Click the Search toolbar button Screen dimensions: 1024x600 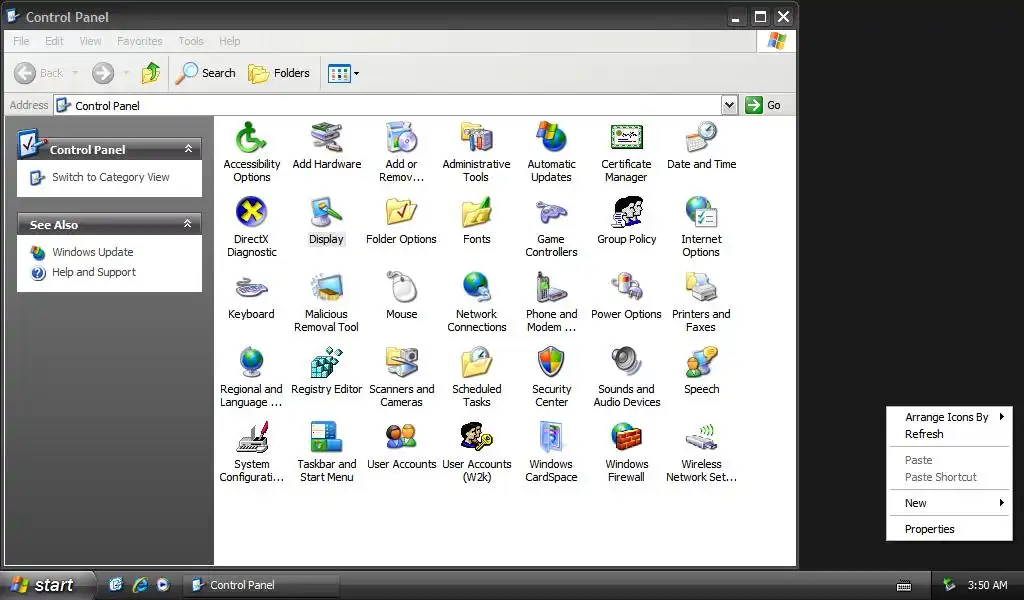pyautogui.click(x=205, y=73)
